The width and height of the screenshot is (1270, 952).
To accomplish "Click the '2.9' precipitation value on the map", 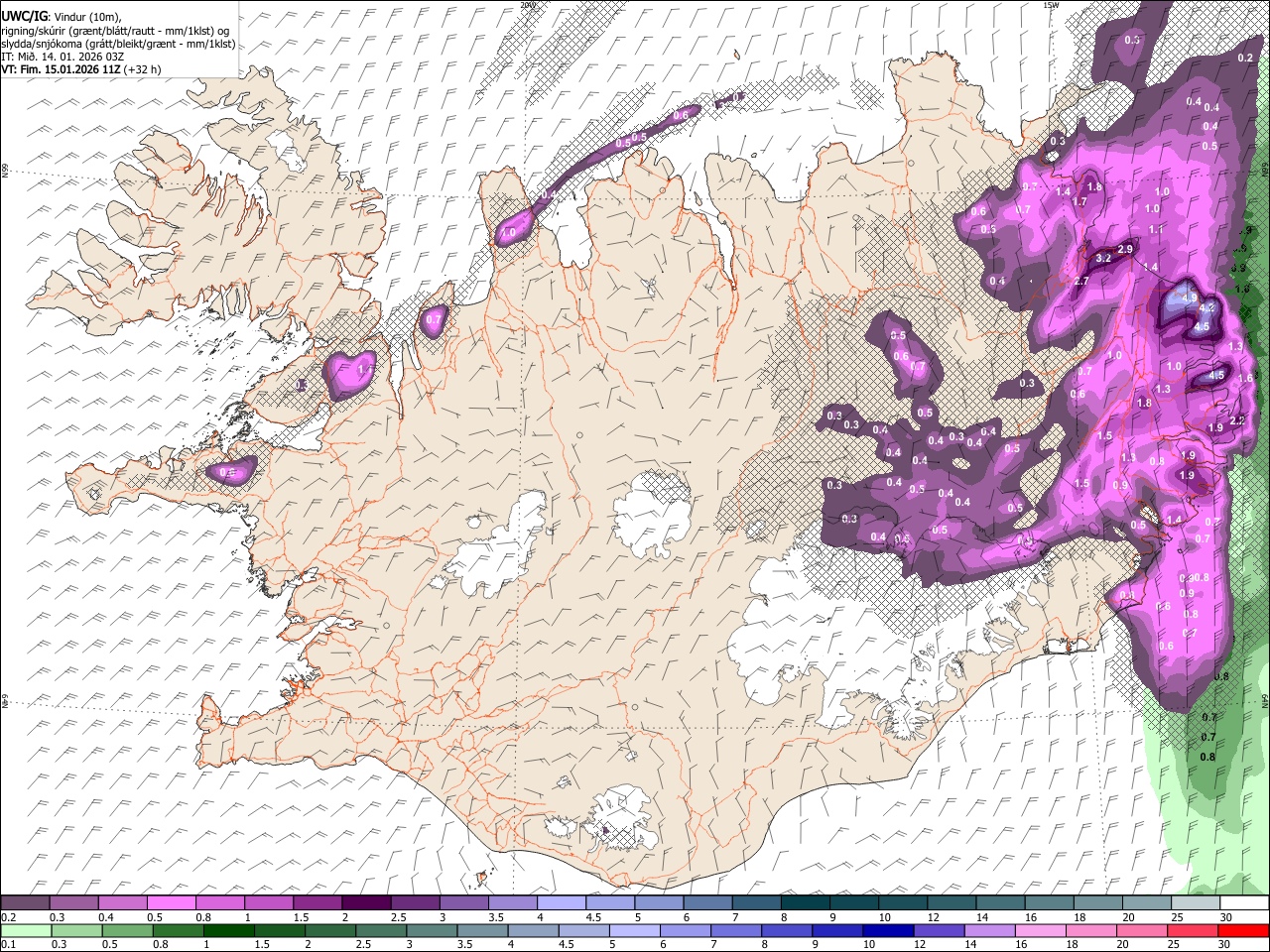I will (x=1125, y=249).
